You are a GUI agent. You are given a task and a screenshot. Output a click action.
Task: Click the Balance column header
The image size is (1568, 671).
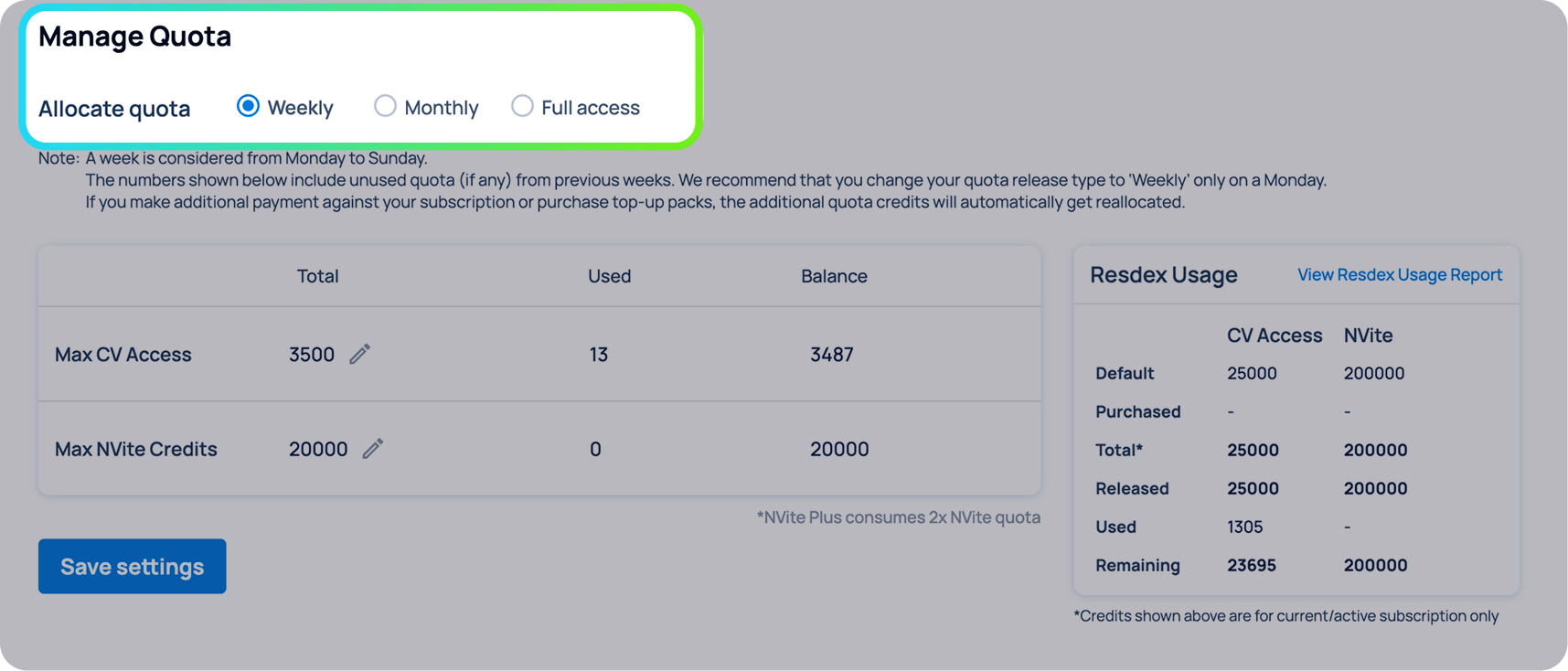tap(835, 276)
